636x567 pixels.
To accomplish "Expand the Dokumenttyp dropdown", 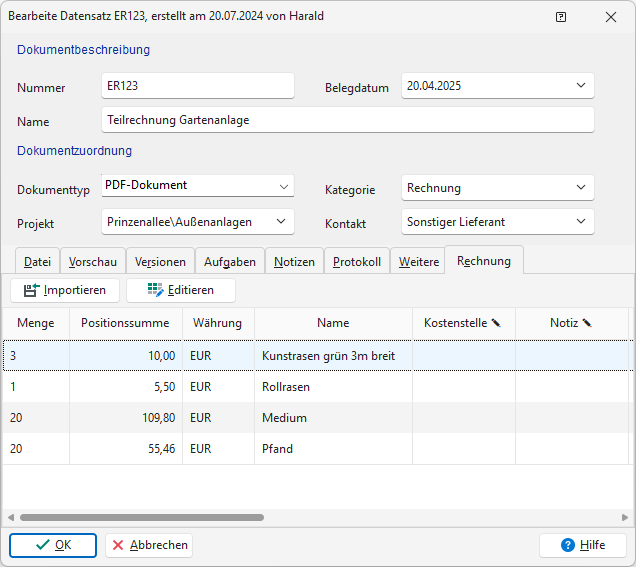I will tap(281, 186).
